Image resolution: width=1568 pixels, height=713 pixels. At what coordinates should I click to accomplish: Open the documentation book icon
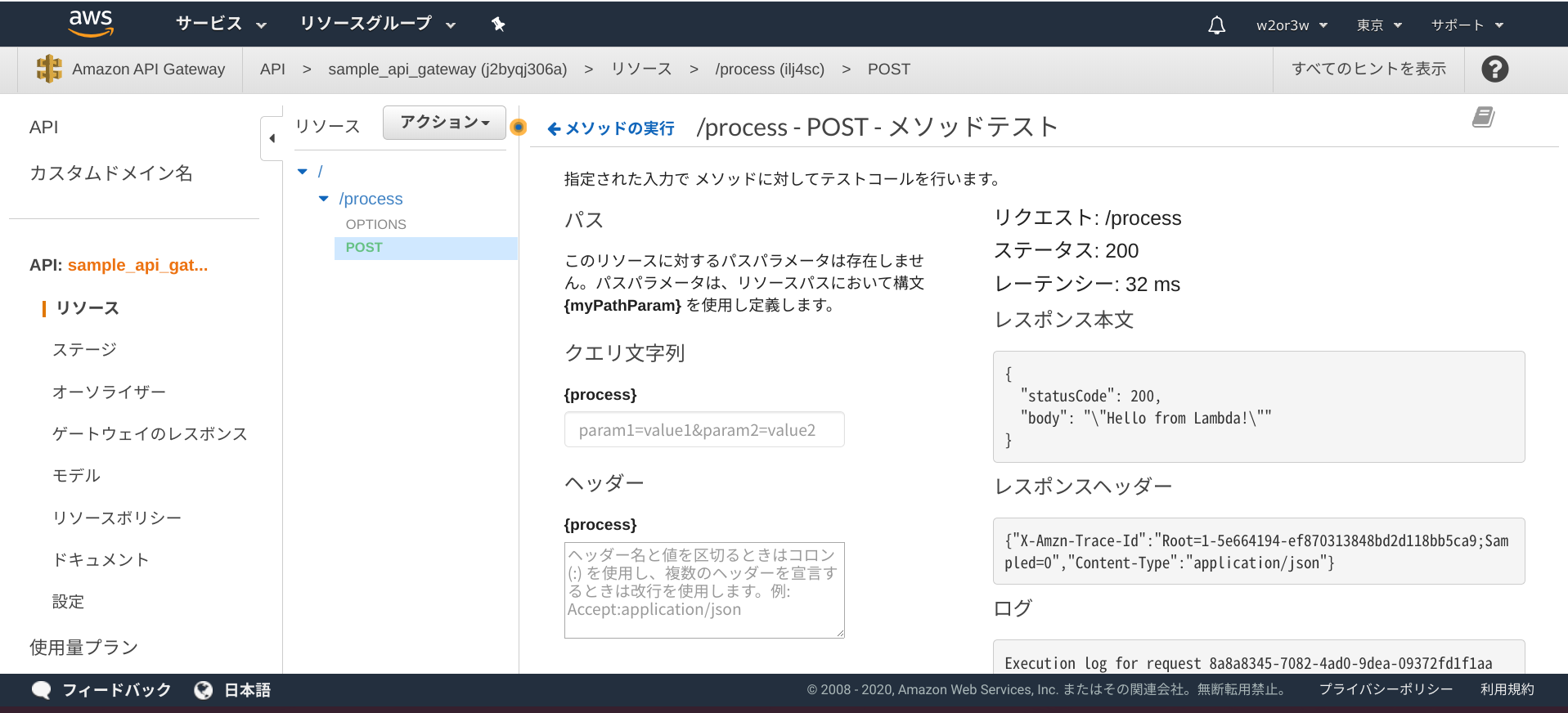tap(1483, 118)
